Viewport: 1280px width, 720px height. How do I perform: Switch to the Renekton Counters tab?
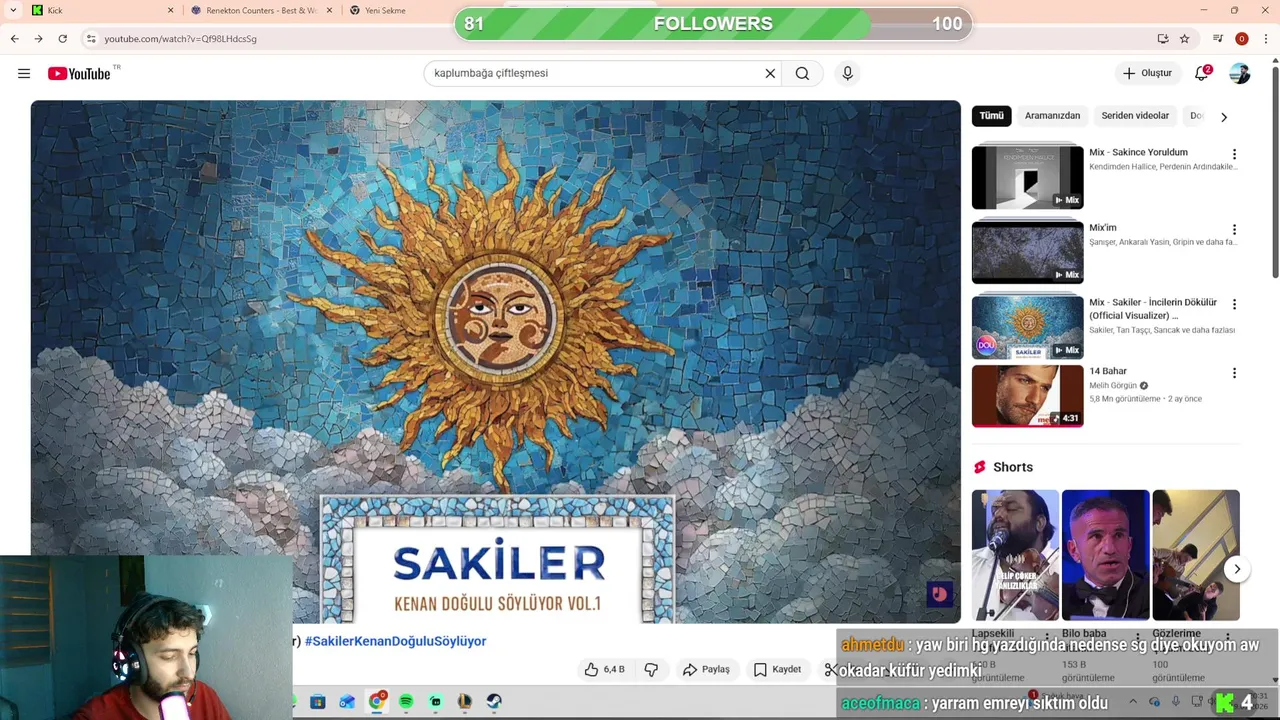262,10
